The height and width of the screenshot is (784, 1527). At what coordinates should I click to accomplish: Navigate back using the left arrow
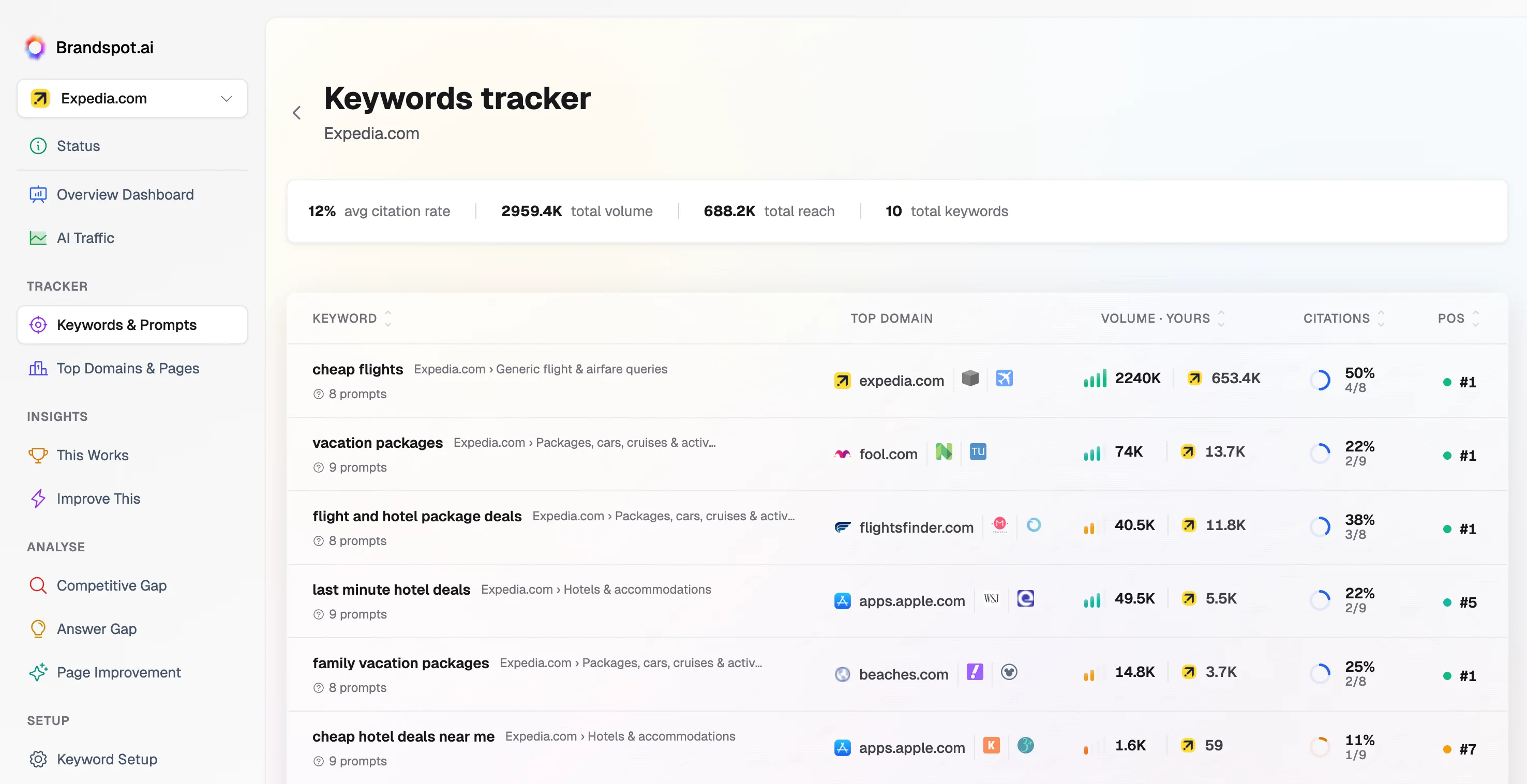[x=296, y=113]
